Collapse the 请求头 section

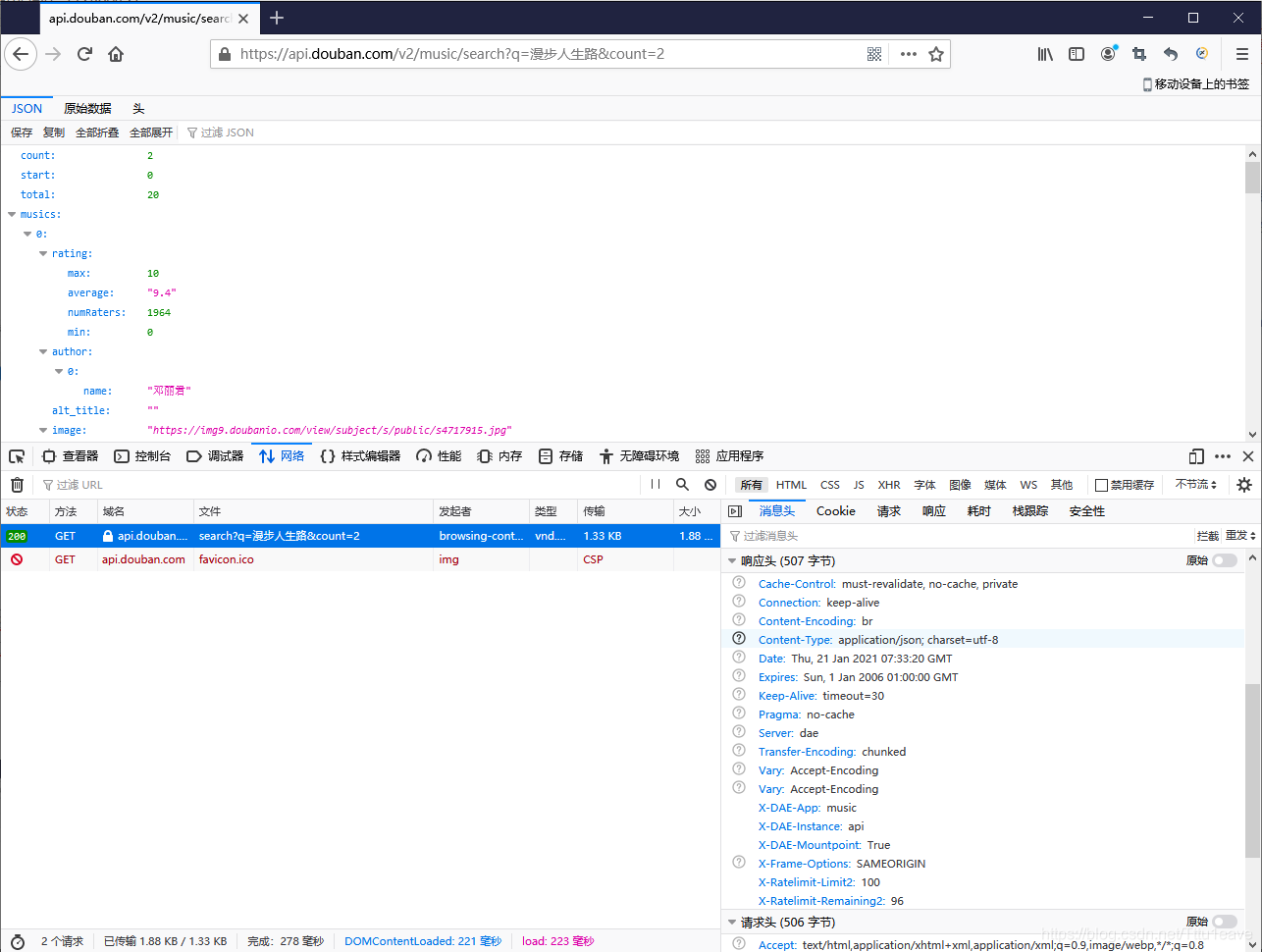click(x=732, y=923)
